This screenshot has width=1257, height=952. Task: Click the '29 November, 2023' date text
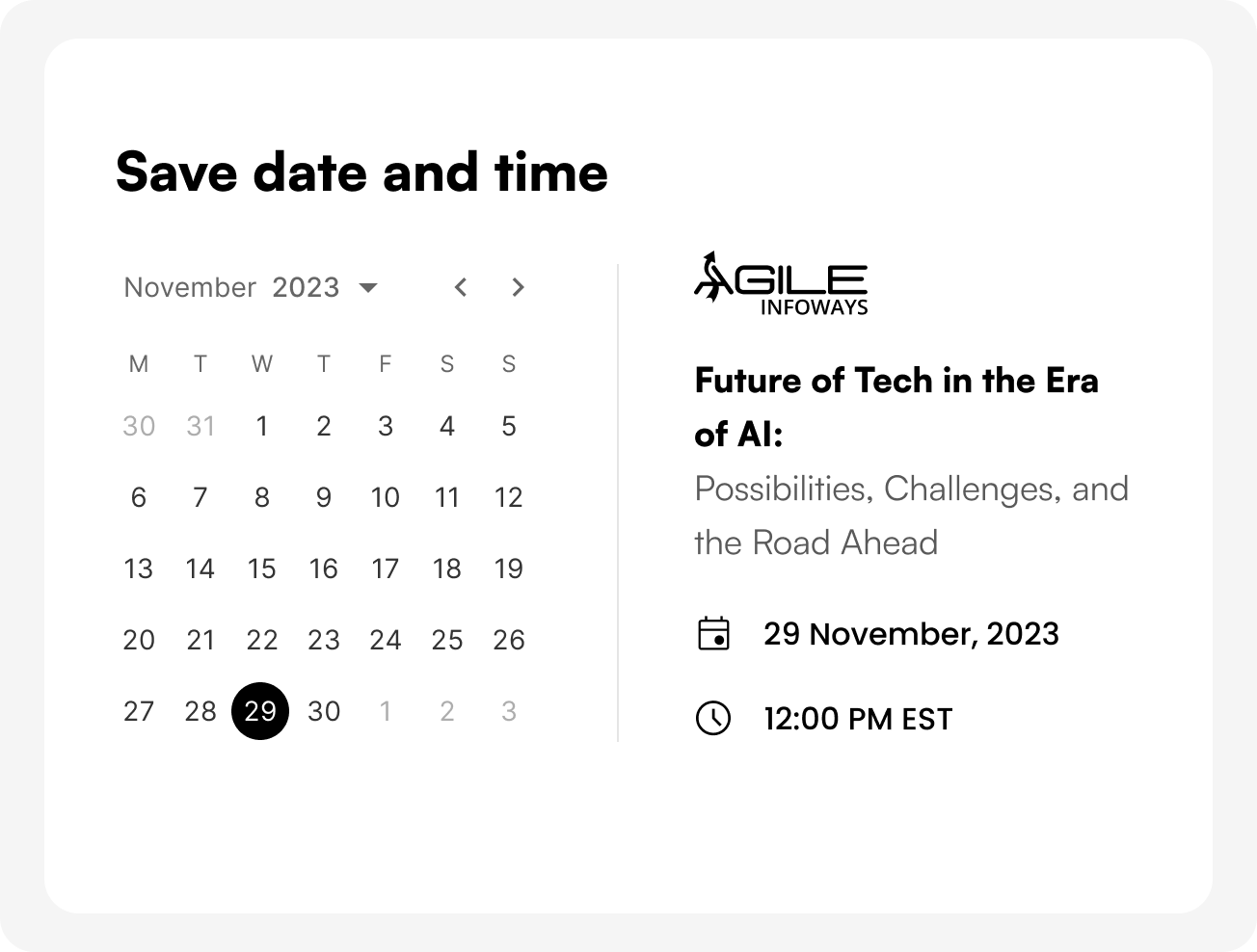click(911, 634)
